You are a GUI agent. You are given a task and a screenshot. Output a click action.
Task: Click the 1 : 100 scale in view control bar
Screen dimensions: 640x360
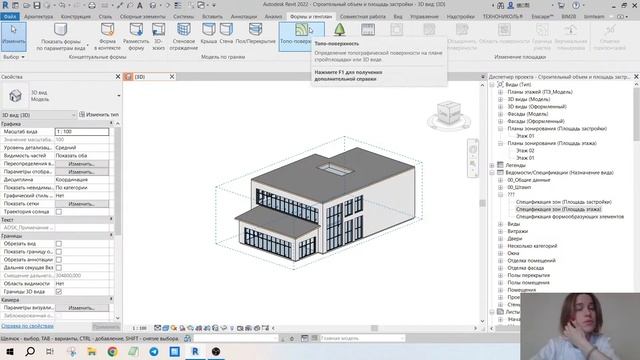(139, 328)
